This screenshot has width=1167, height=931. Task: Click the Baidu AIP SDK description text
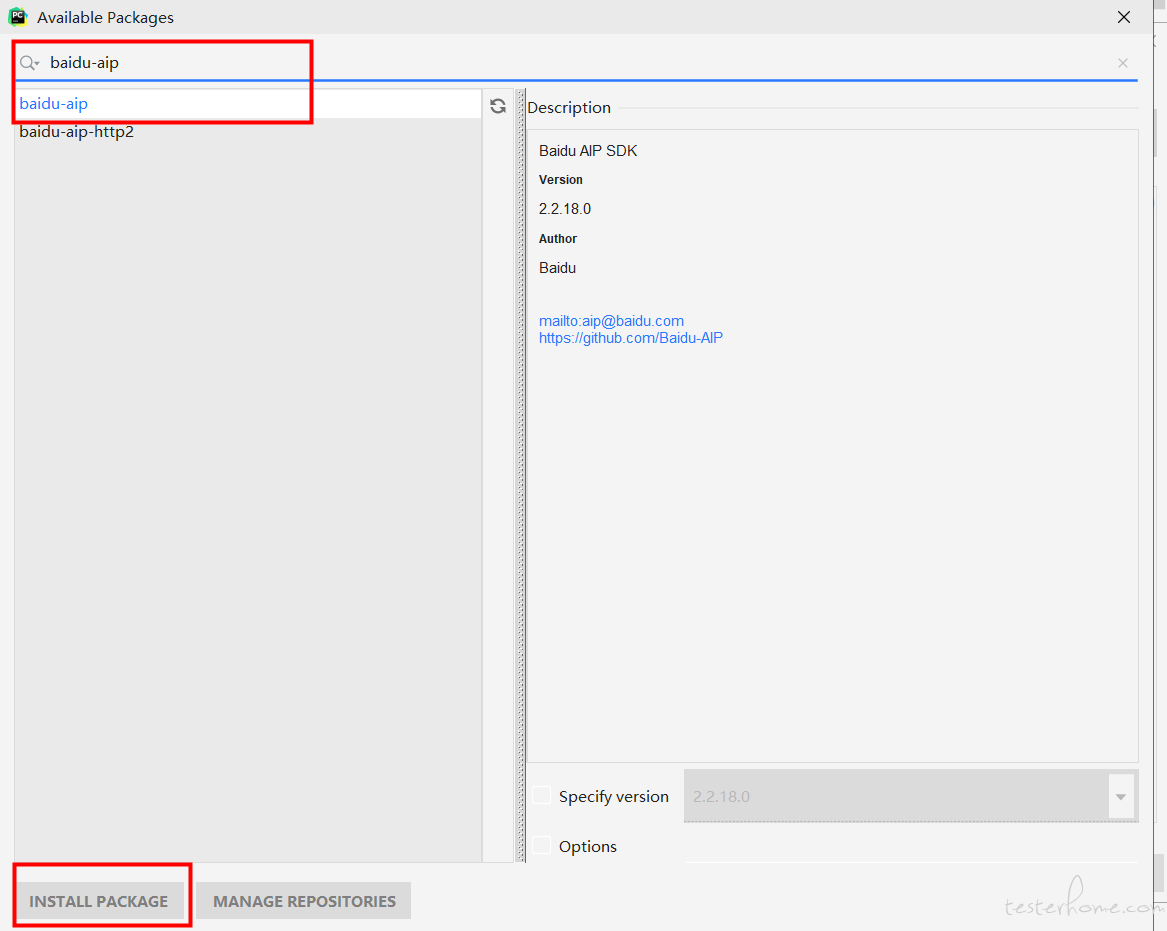tap(588, 151)
